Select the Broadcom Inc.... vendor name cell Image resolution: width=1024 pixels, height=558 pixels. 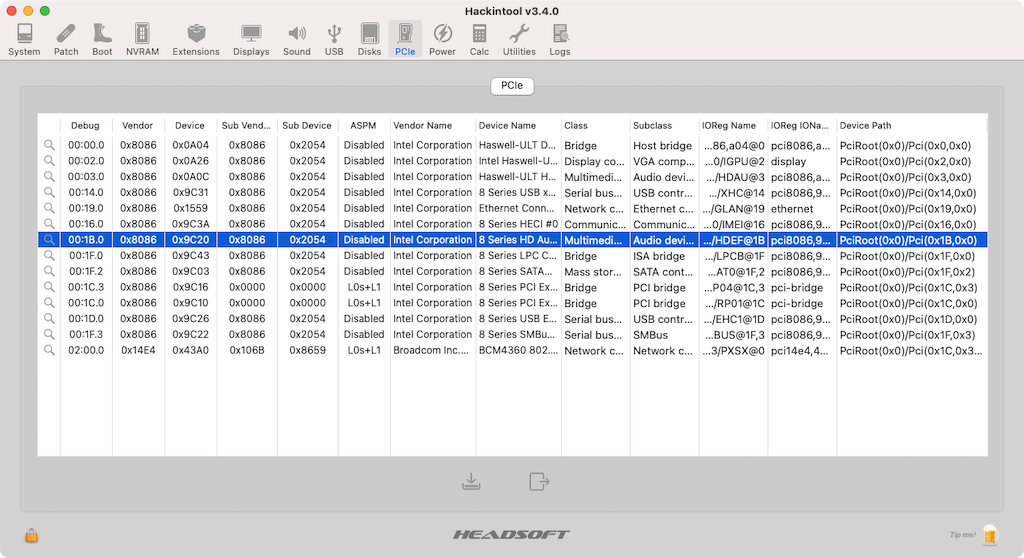pos(432,350)
